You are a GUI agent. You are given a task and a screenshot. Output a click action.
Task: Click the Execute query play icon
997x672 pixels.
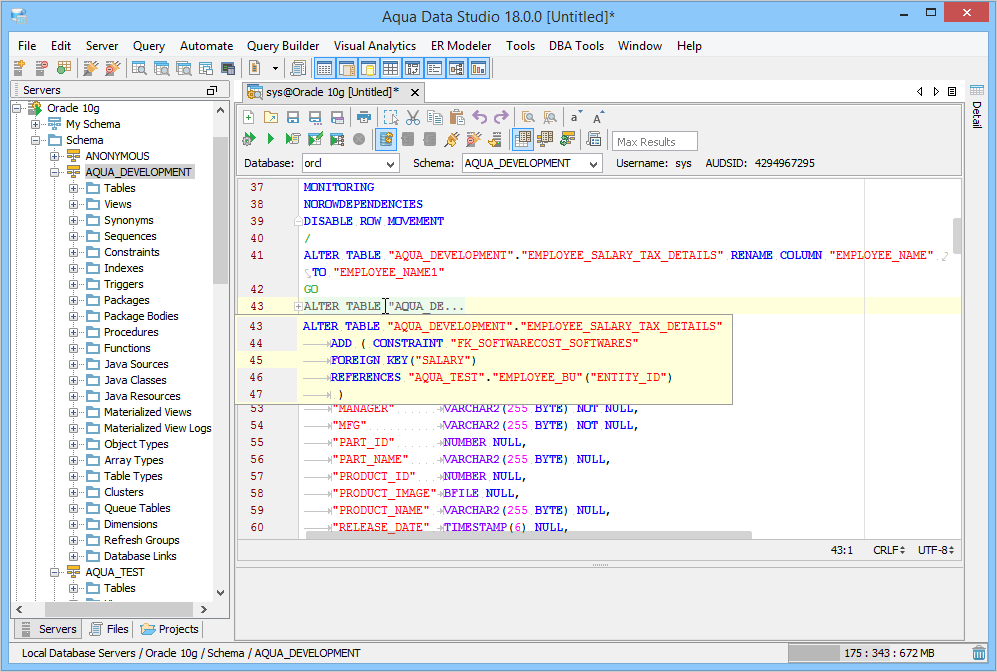click(271, 139)
